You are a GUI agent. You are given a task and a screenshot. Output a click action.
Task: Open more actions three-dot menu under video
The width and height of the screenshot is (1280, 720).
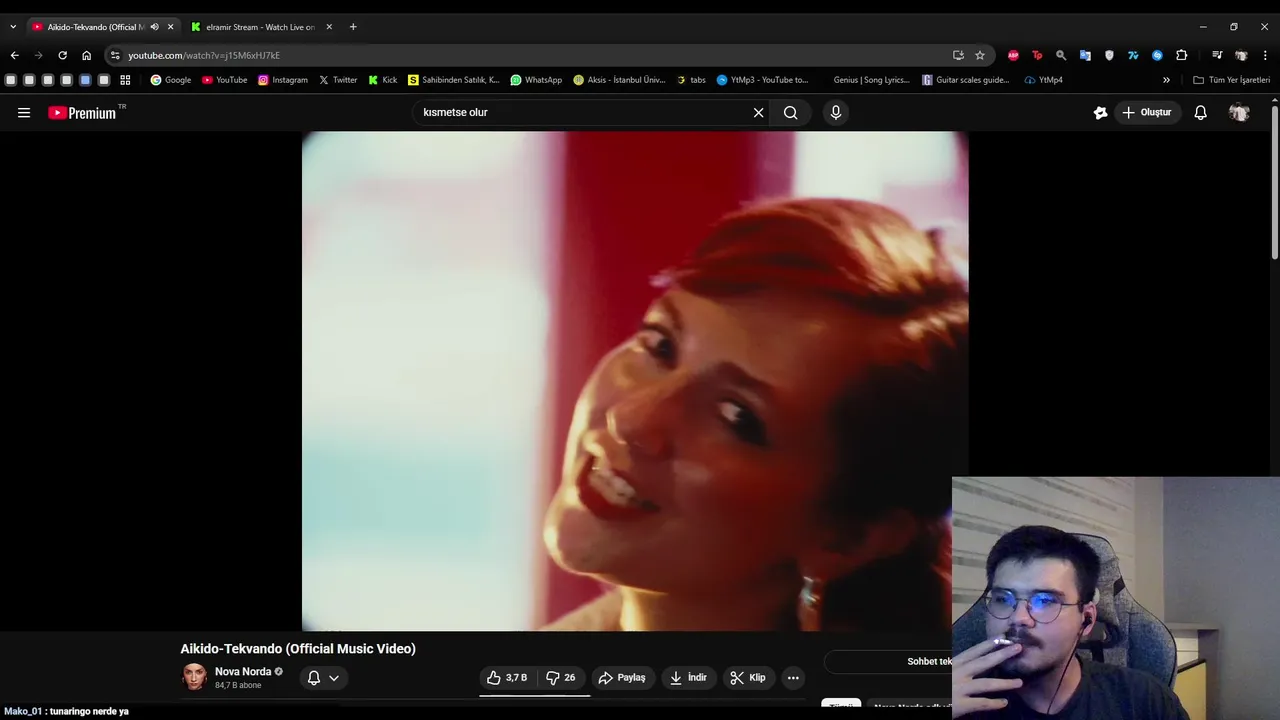point(793,678)
